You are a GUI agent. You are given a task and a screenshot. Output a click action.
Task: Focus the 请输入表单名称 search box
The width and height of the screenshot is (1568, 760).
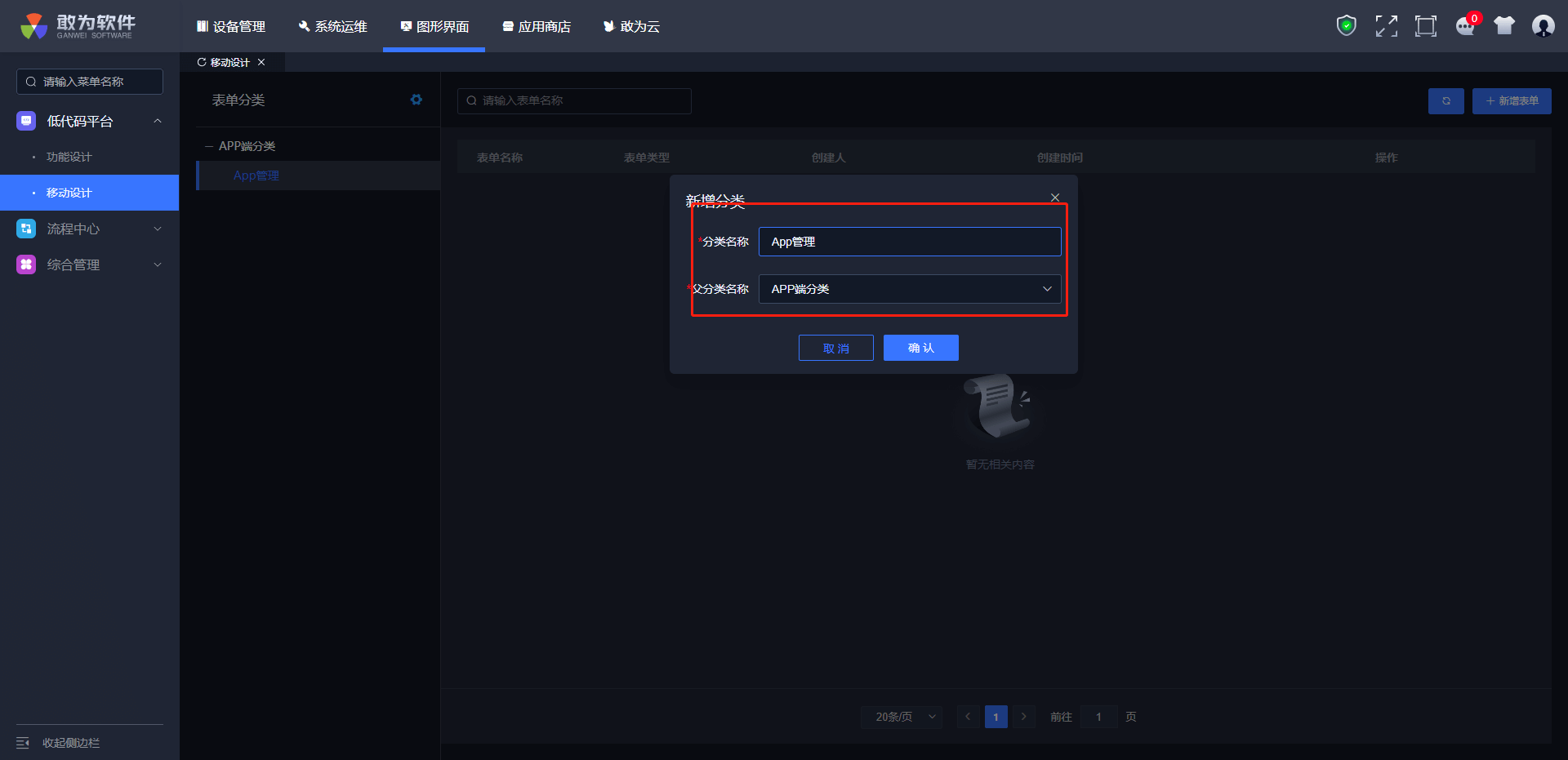(x=574, y=101)
